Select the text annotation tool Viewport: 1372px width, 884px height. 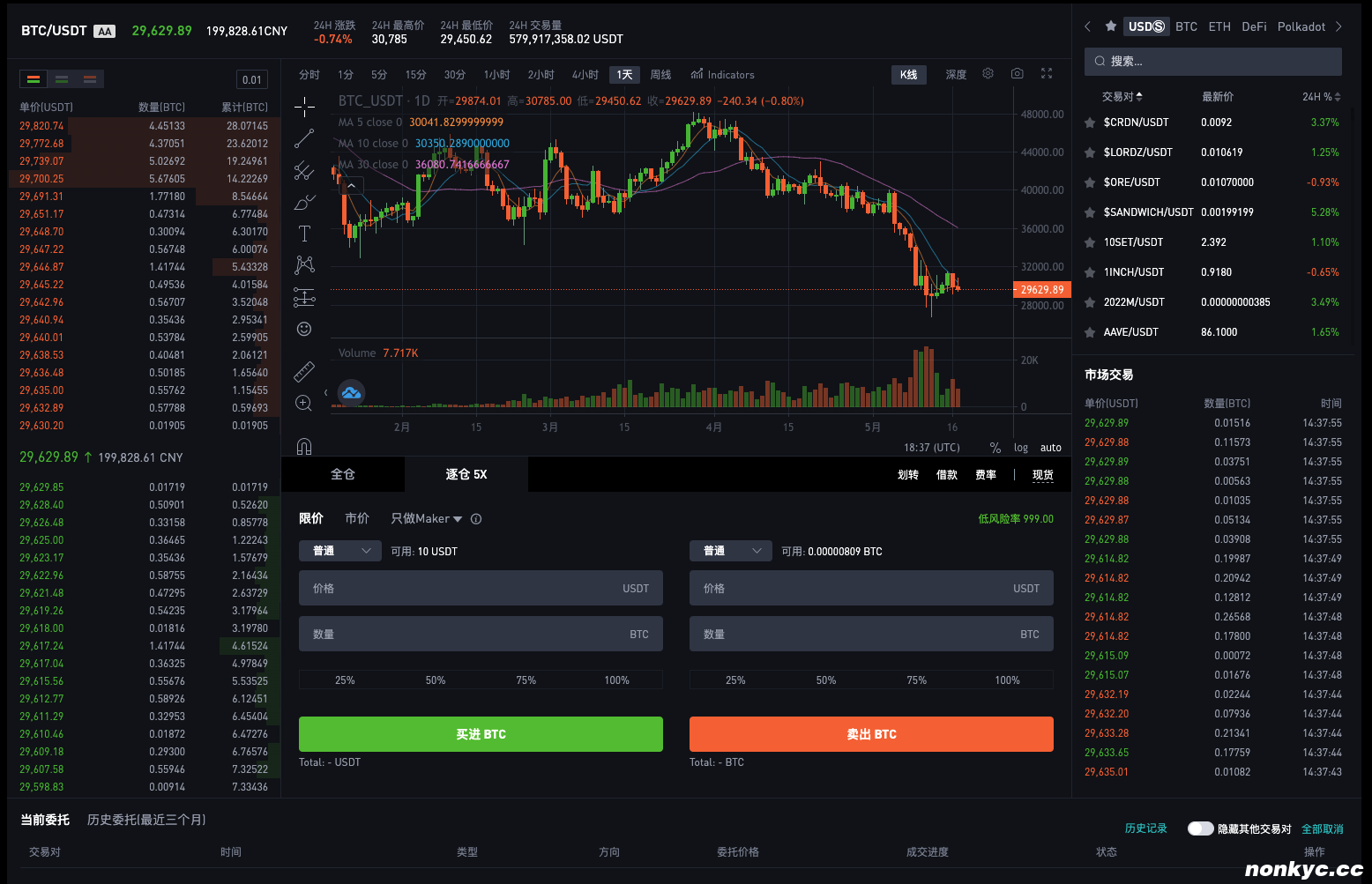pyautogui.click(x=304, y=234)
